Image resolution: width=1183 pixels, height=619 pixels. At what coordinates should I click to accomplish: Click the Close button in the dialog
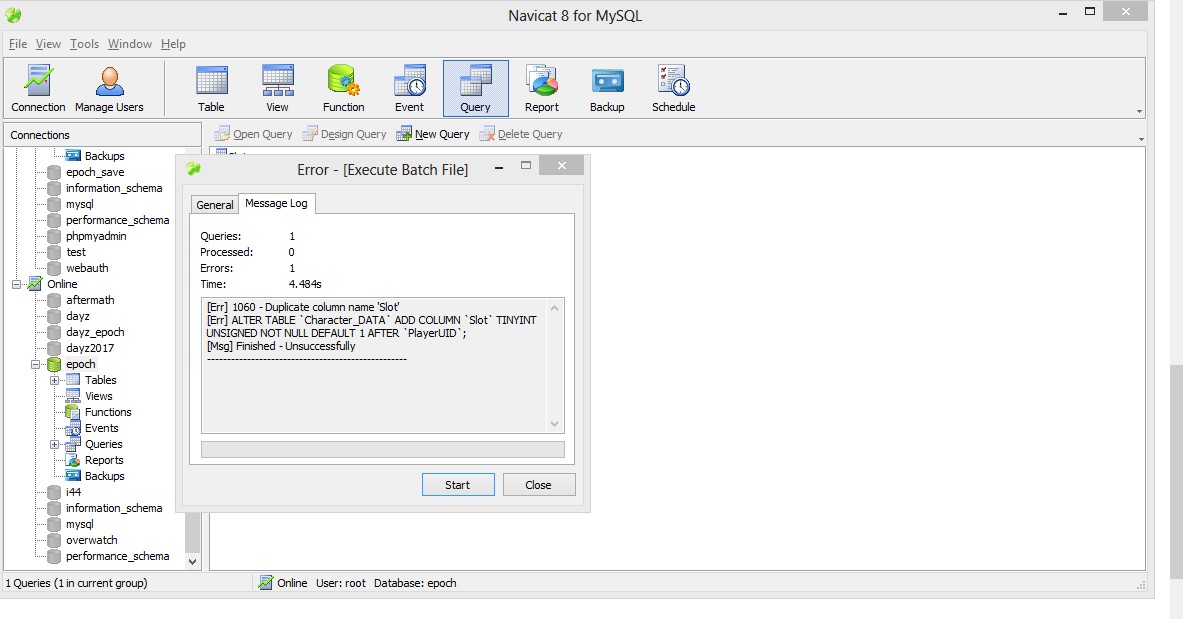click(x=539, y=485)
